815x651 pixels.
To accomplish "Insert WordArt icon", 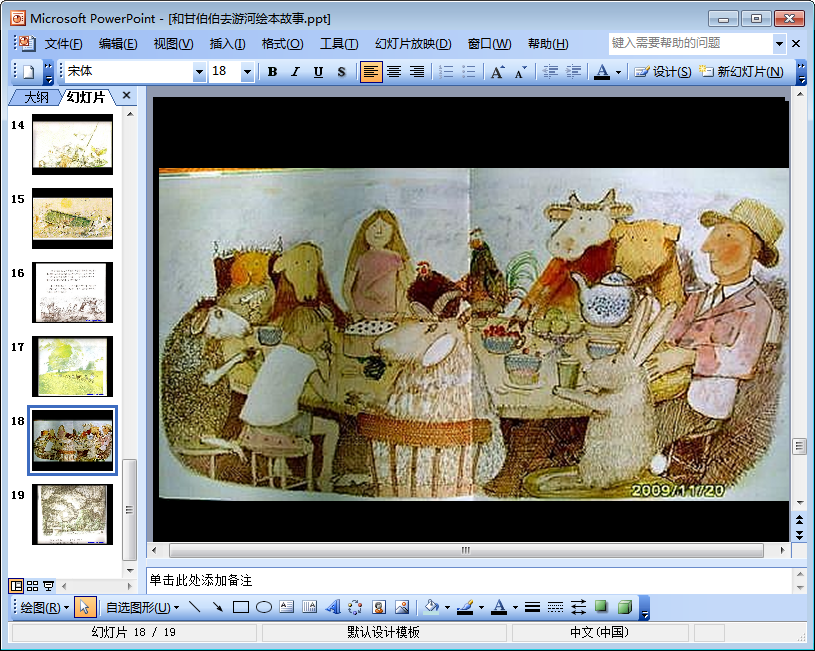I will click(x=333, y=607).
